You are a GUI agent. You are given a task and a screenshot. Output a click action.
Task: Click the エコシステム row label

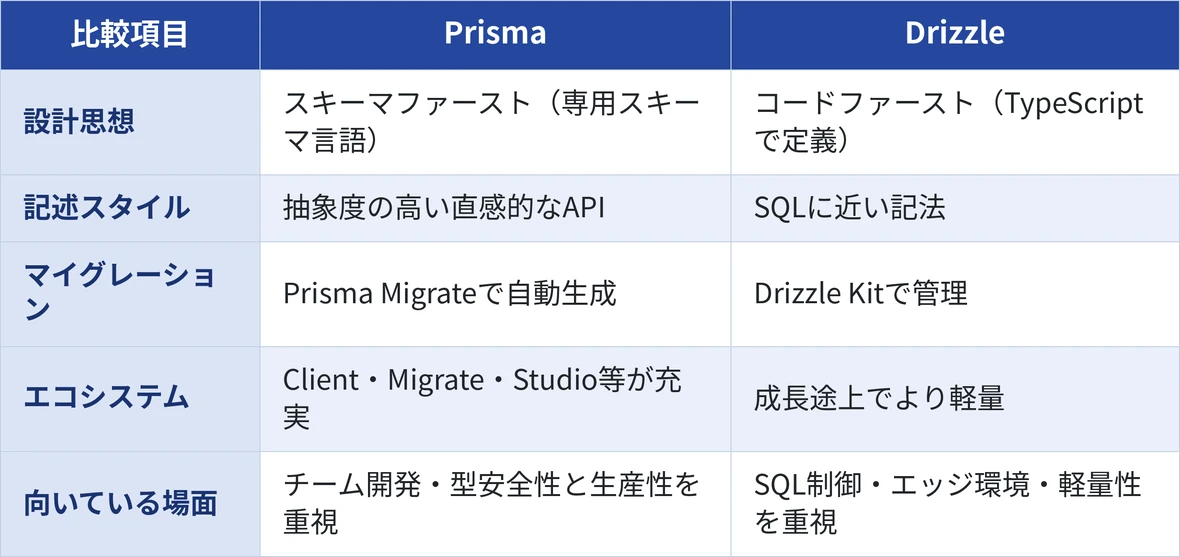click(130, 399)
